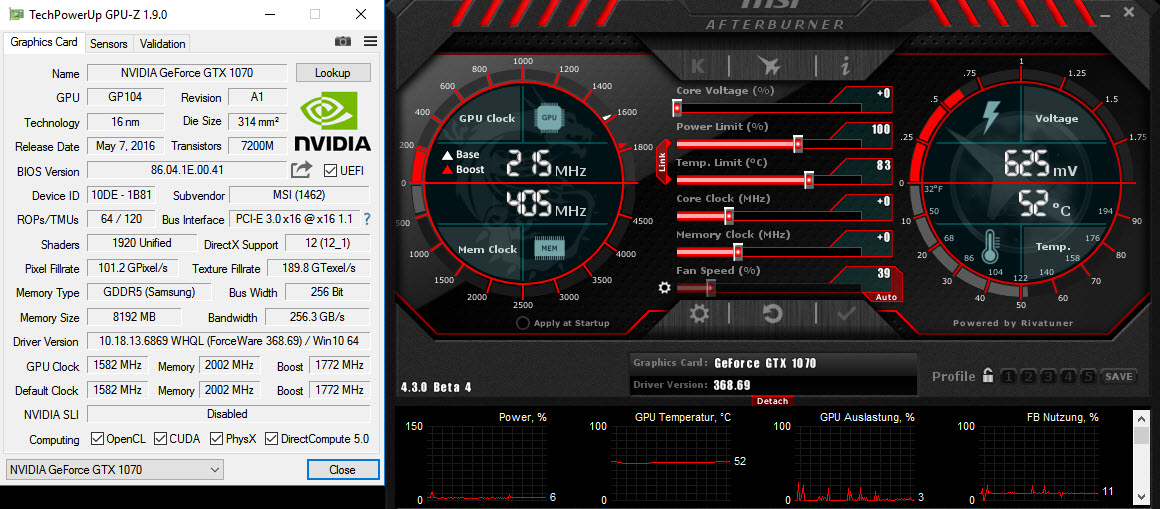
Task: Select profile slot 3
Action: click(1048, 377)
